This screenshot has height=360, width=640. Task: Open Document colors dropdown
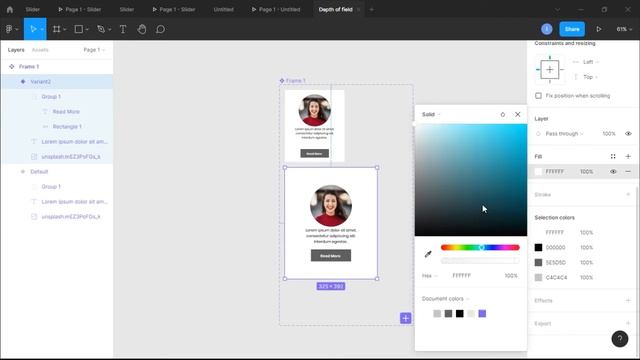tap(445, 299)
